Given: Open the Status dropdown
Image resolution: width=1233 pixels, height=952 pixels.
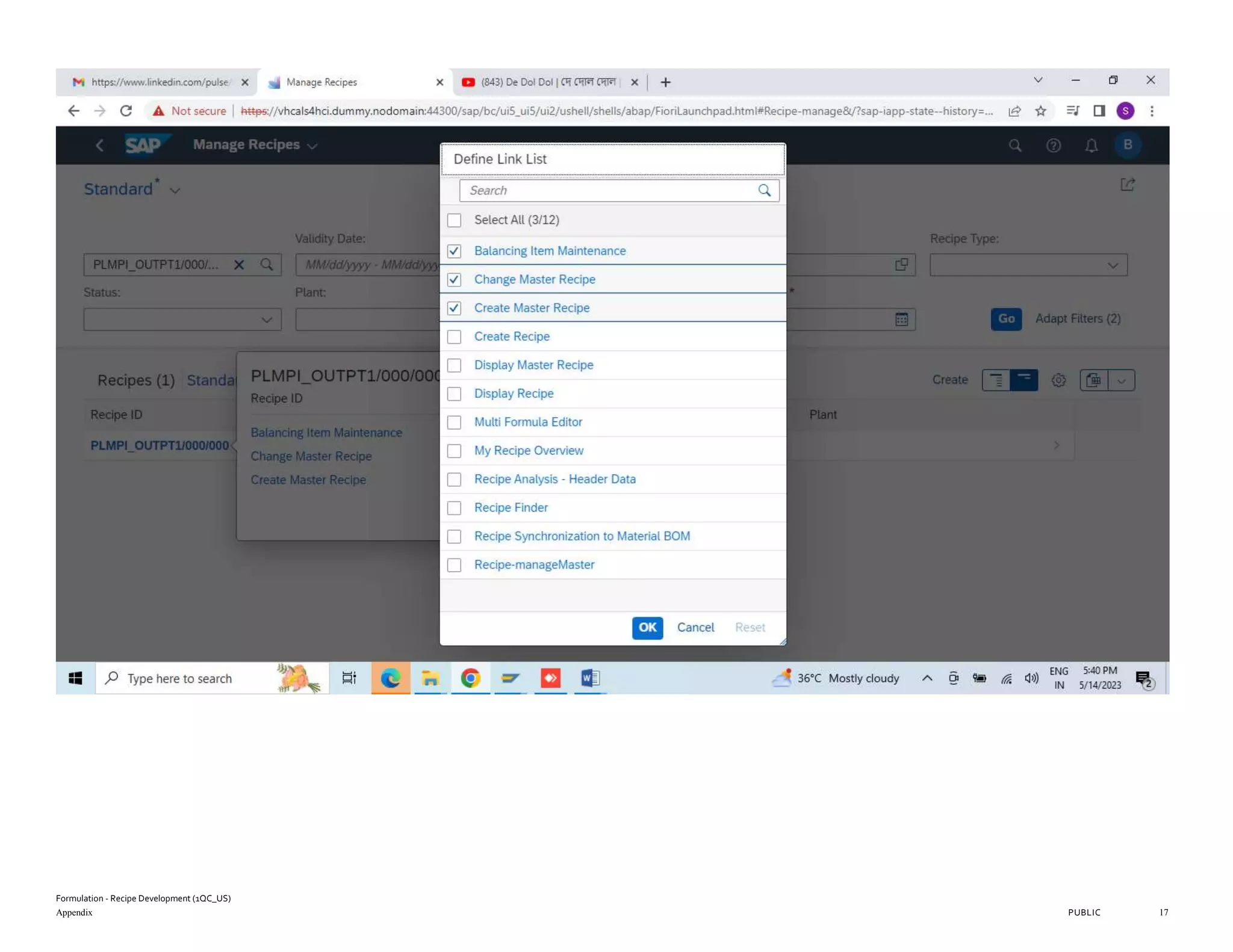Looking at the screenshot, I should pos(266,320).
